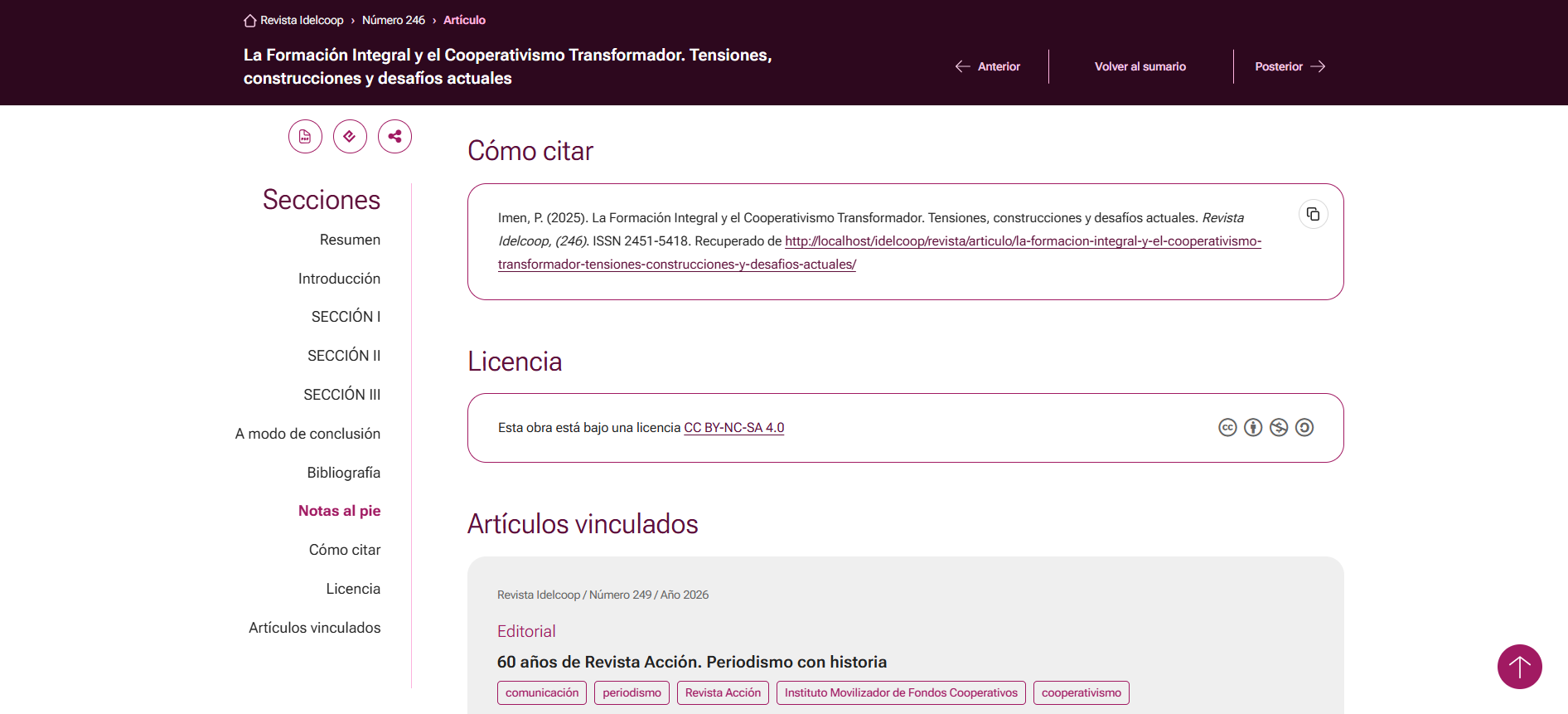Viewport: 1568px width, 714px height.
Task: Open the CC BY-NC-SA 4.0 link
Action: pos(733,428)
